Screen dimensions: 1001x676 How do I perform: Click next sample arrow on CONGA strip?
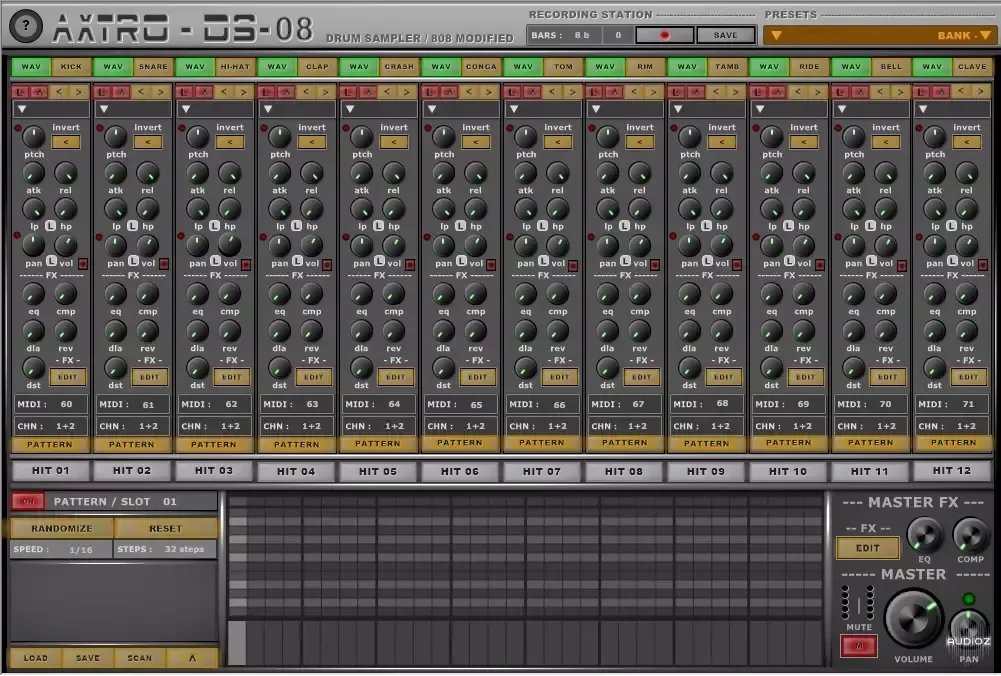(x=489, y=93)
